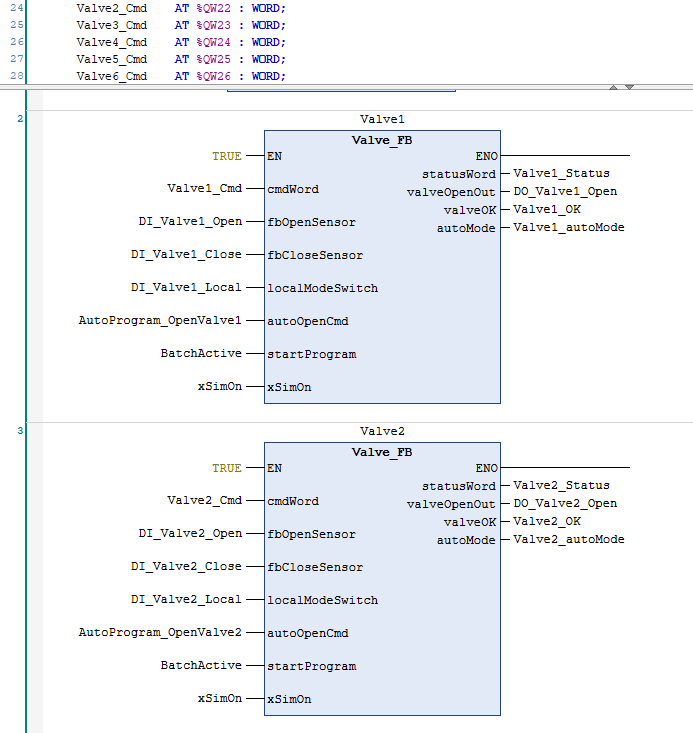Click the Valve2 instance name above block

click(x=382, y=431)
